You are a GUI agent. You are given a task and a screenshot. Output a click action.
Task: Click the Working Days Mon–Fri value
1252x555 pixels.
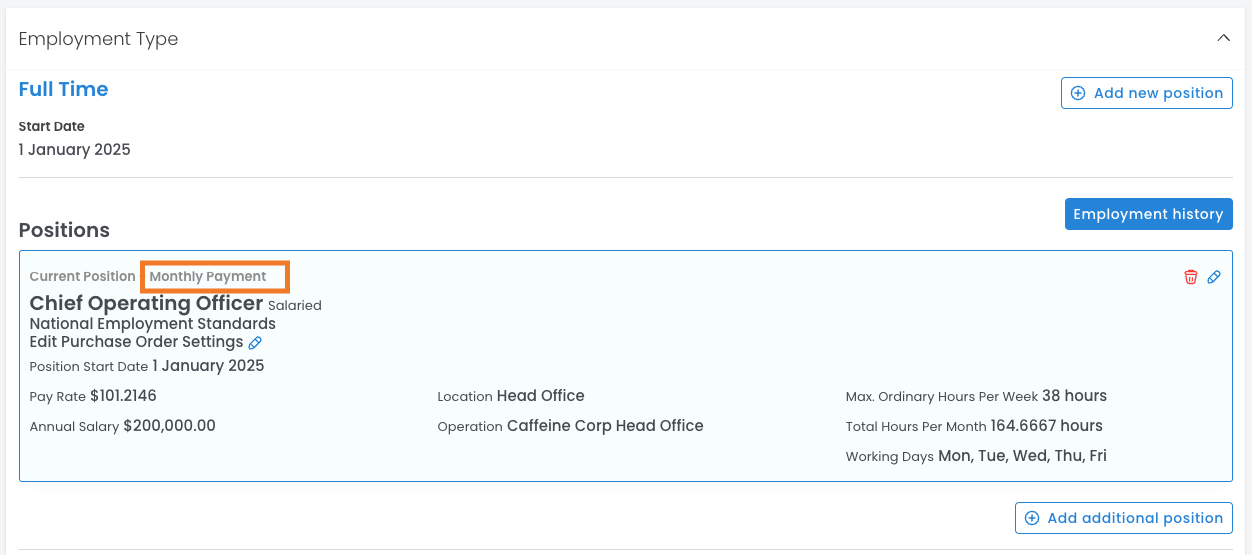(1022, 456)
